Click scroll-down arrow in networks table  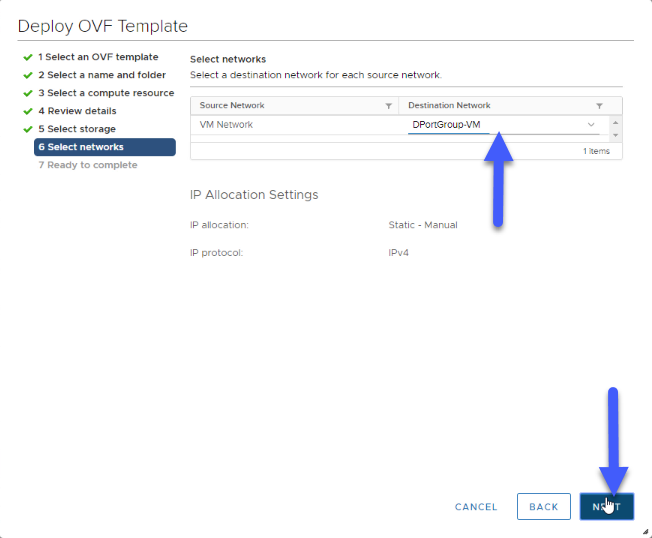pos(615,136)
